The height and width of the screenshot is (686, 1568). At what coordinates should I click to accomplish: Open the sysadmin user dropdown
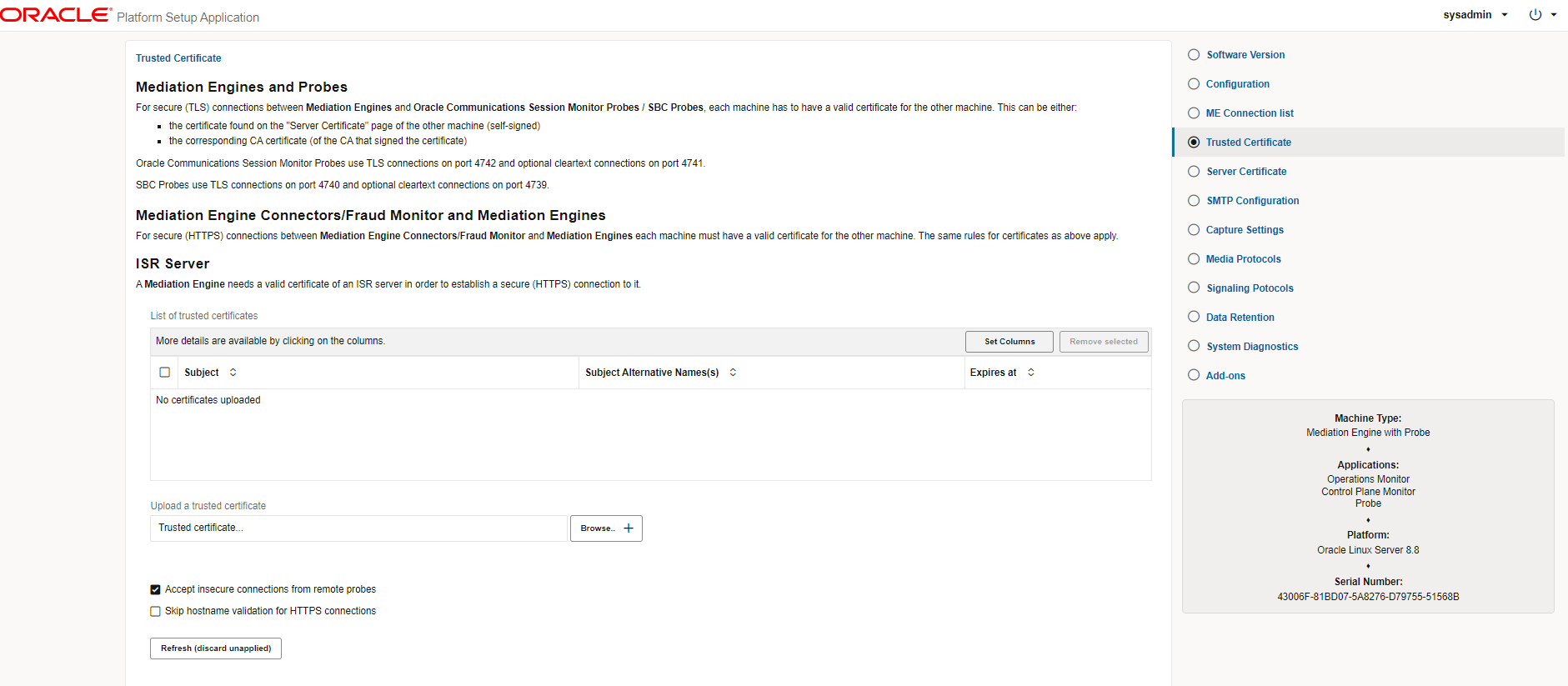tap(1475, 15)
